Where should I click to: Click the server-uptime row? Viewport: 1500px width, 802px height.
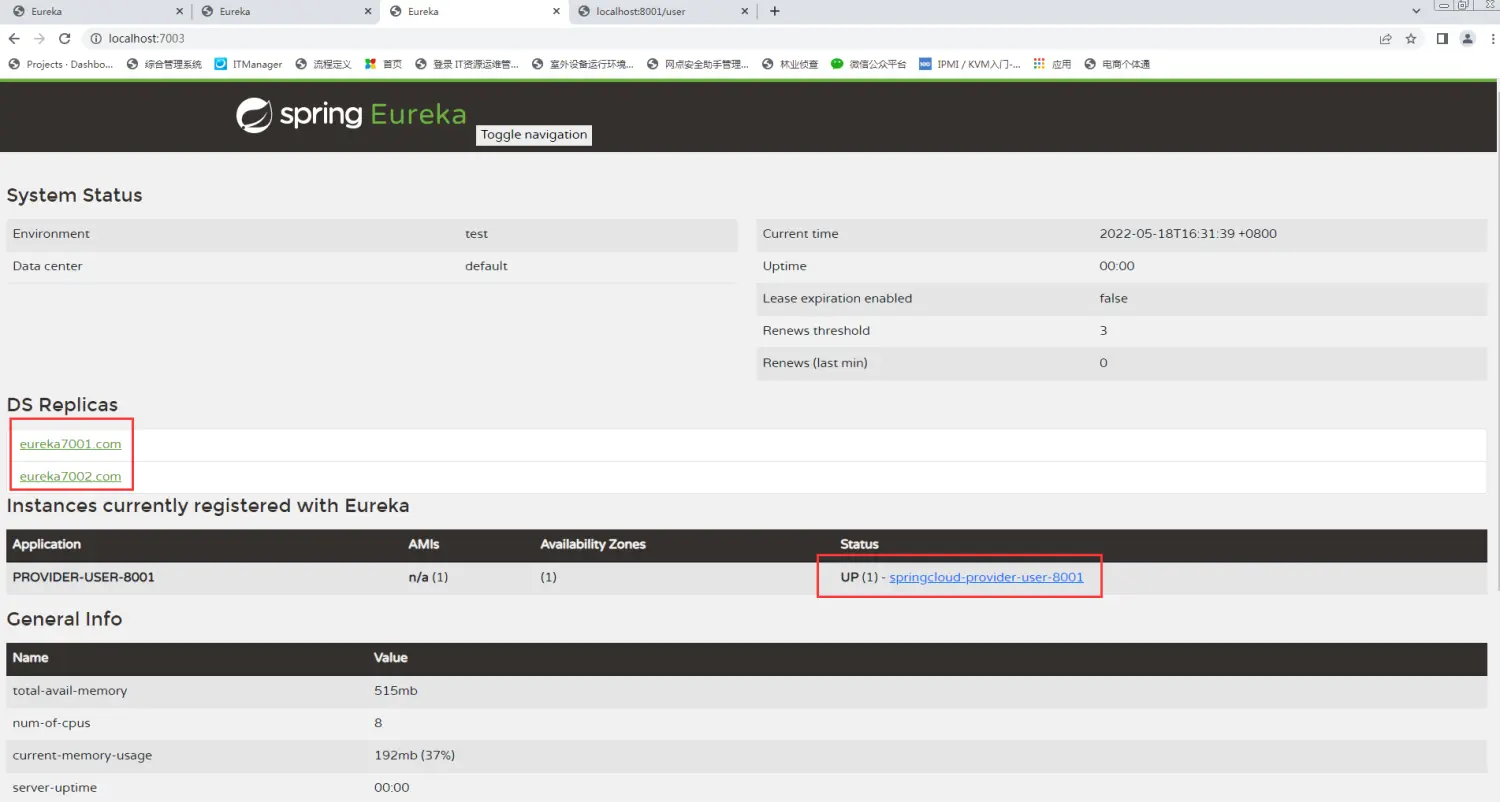[747, 787]
